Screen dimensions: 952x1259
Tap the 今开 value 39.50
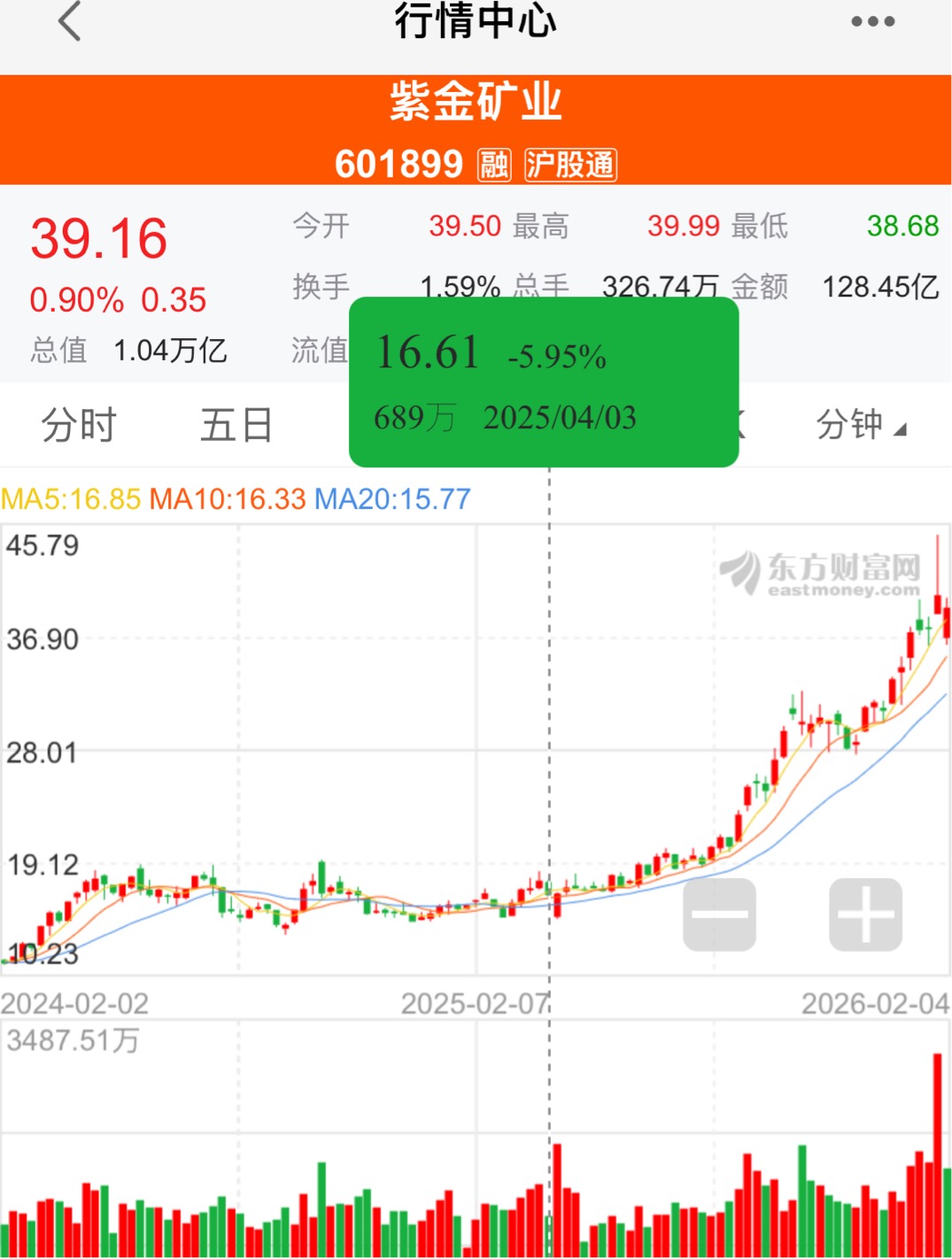[465, 226]
